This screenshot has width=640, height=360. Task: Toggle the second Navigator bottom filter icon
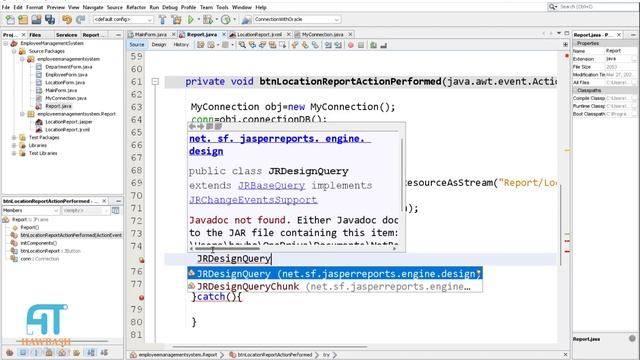(23, 353)
